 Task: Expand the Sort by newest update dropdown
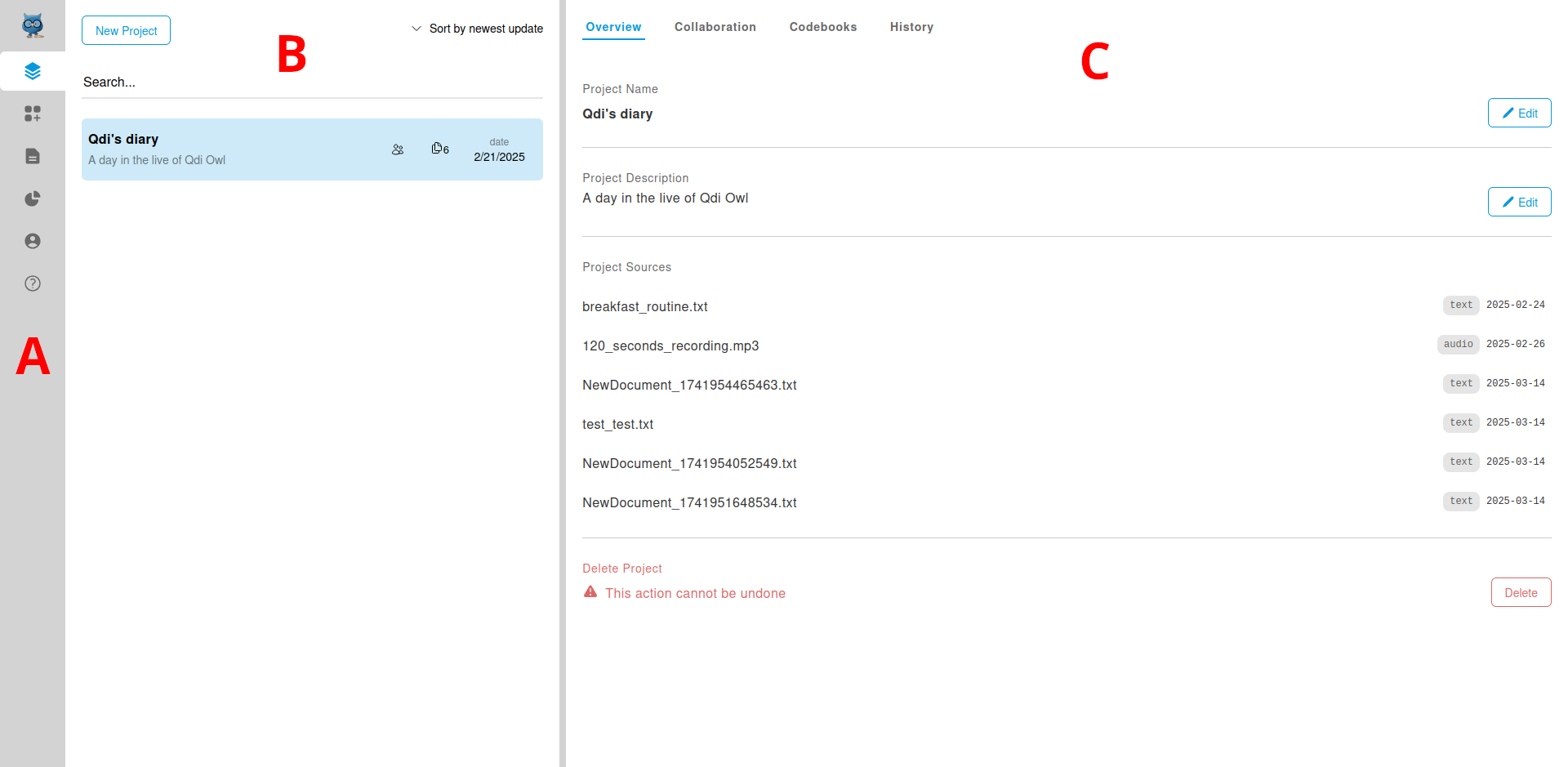tap(477, 29)
